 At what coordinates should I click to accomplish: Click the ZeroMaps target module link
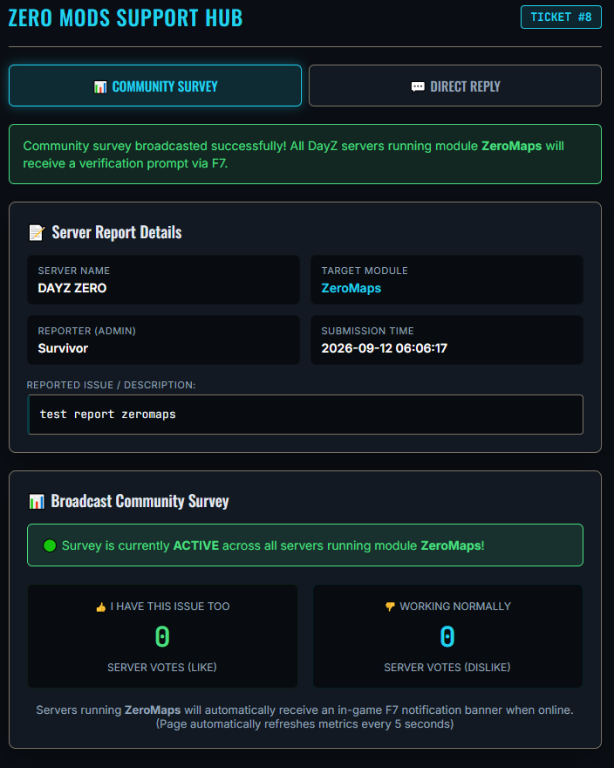point(351,288)
